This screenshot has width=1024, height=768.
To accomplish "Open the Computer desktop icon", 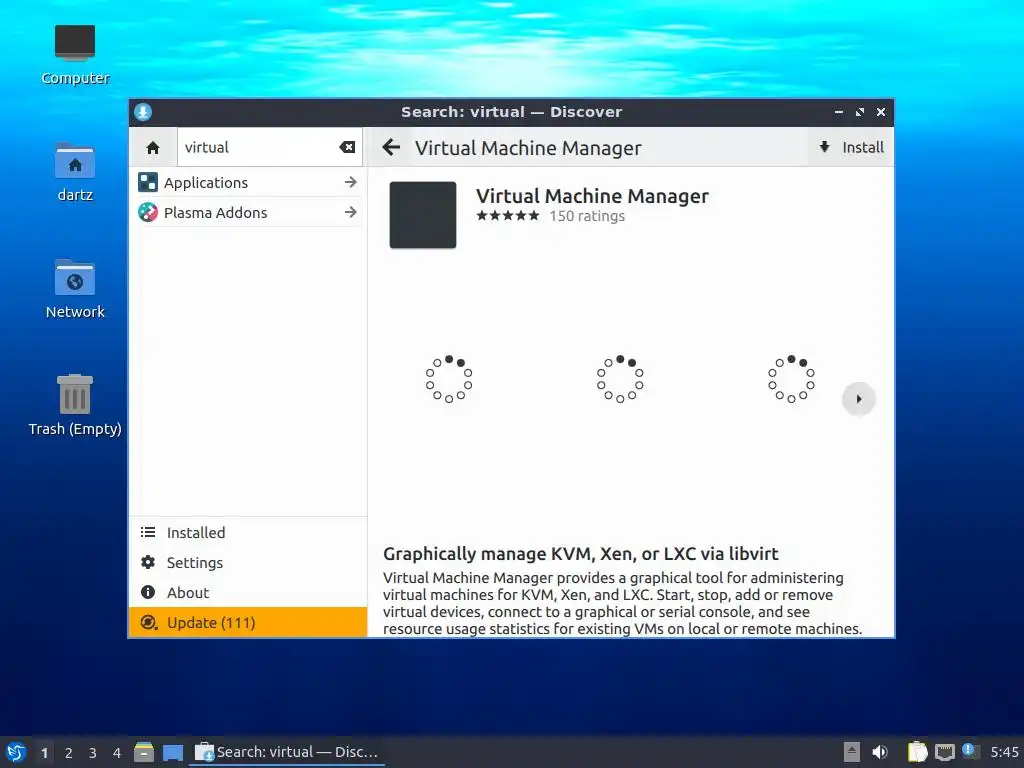I will [75, 56].
